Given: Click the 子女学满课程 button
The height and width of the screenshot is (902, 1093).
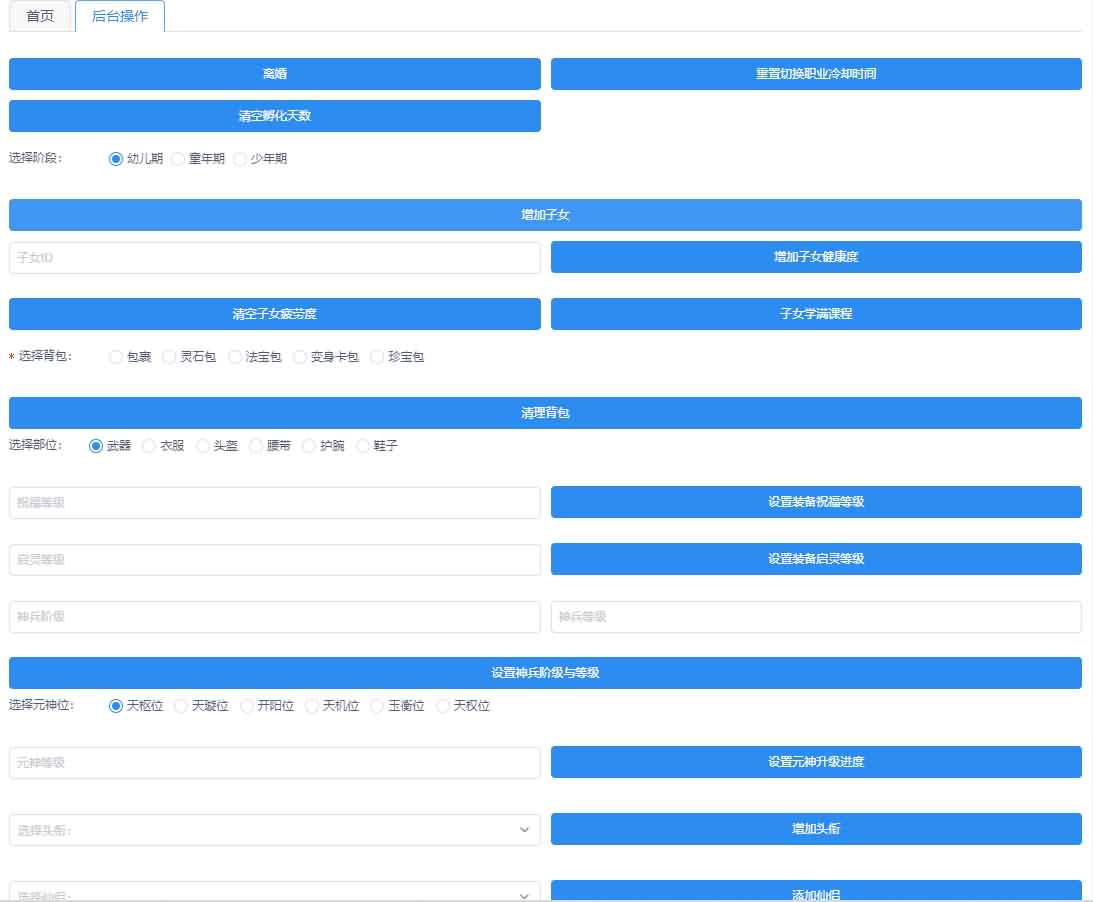Looking at the screenshot, I should (x=816, y=314).
